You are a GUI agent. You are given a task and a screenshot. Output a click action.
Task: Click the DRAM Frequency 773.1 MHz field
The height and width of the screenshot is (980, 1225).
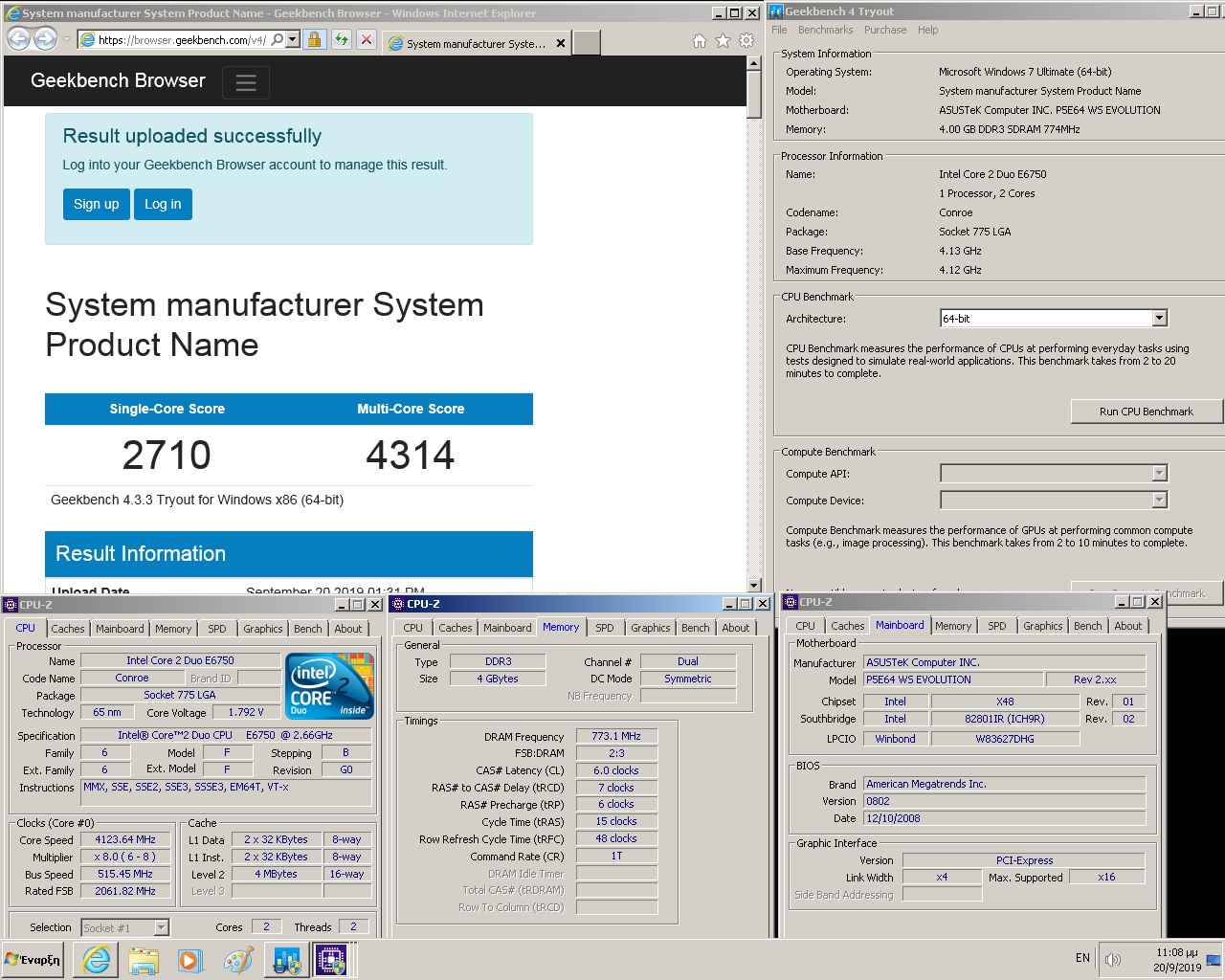tap(616, 736)
